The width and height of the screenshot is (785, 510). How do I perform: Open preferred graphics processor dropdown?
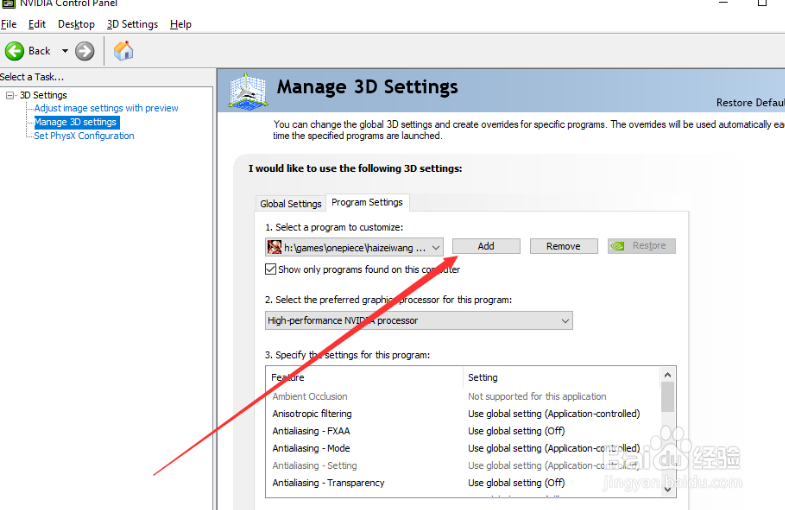[419, 321]
